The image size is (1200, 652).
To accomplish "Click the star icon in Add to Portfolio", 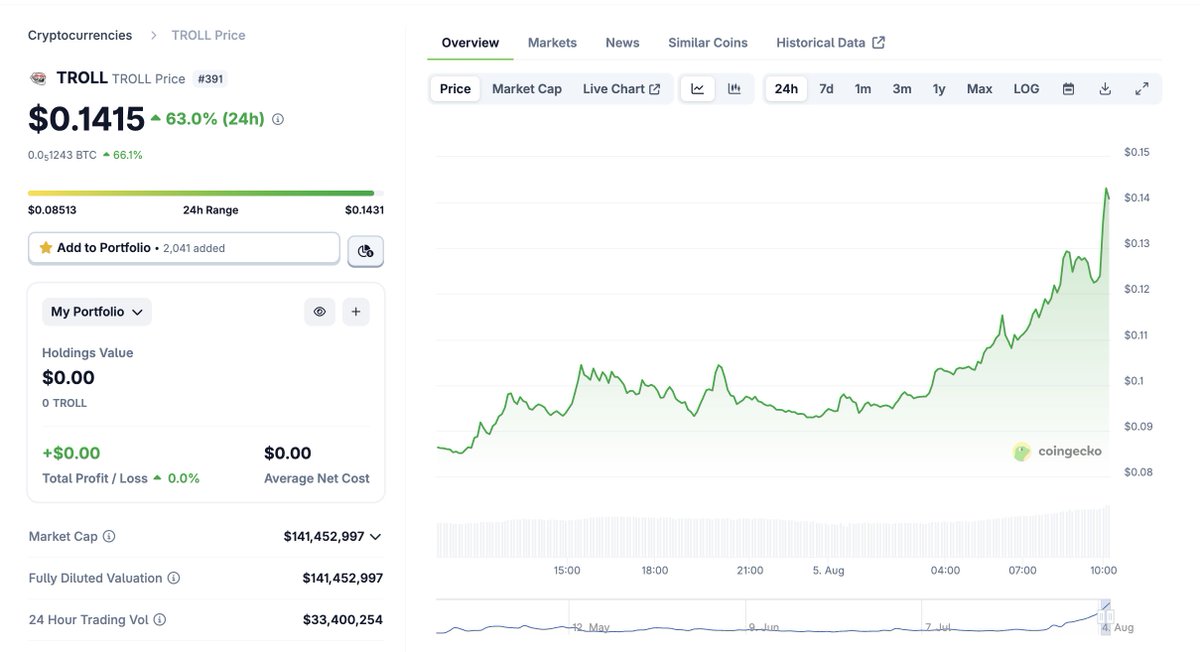I will [x=46, y=247].
